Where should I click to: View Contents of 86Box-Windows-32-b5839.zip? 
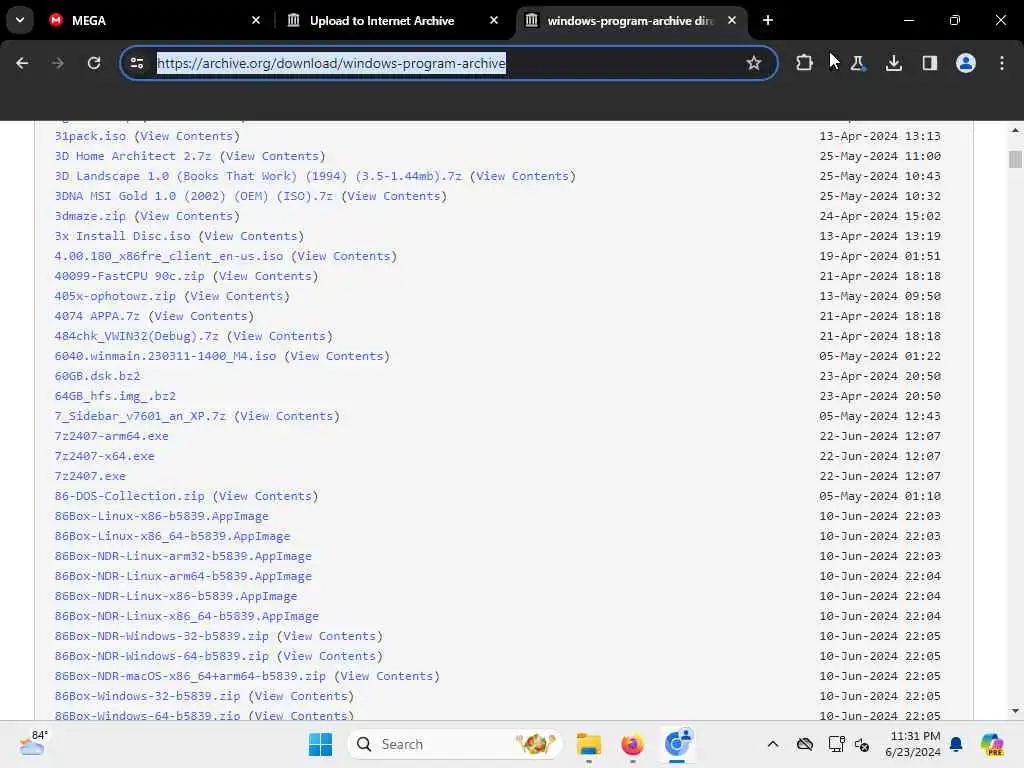[301, 696]
